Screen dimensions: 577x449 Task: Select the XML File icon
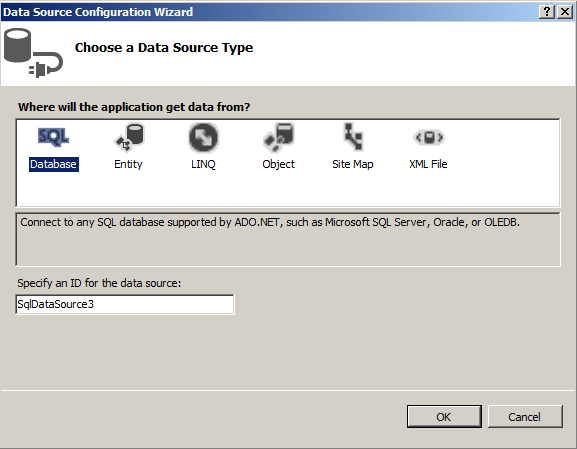(429, 137)
